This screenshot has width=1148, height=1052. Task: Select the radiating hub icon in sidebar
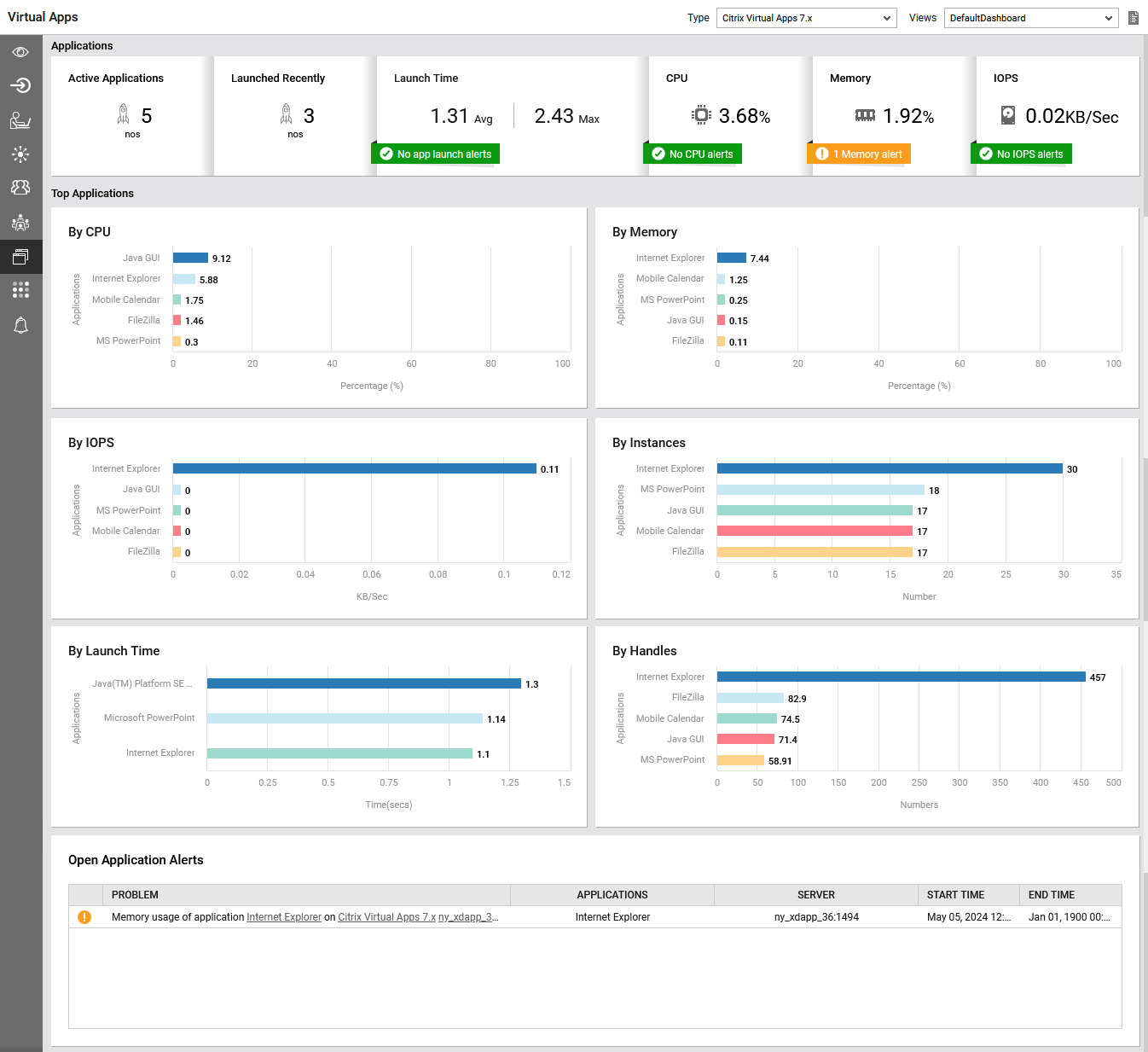20,154
